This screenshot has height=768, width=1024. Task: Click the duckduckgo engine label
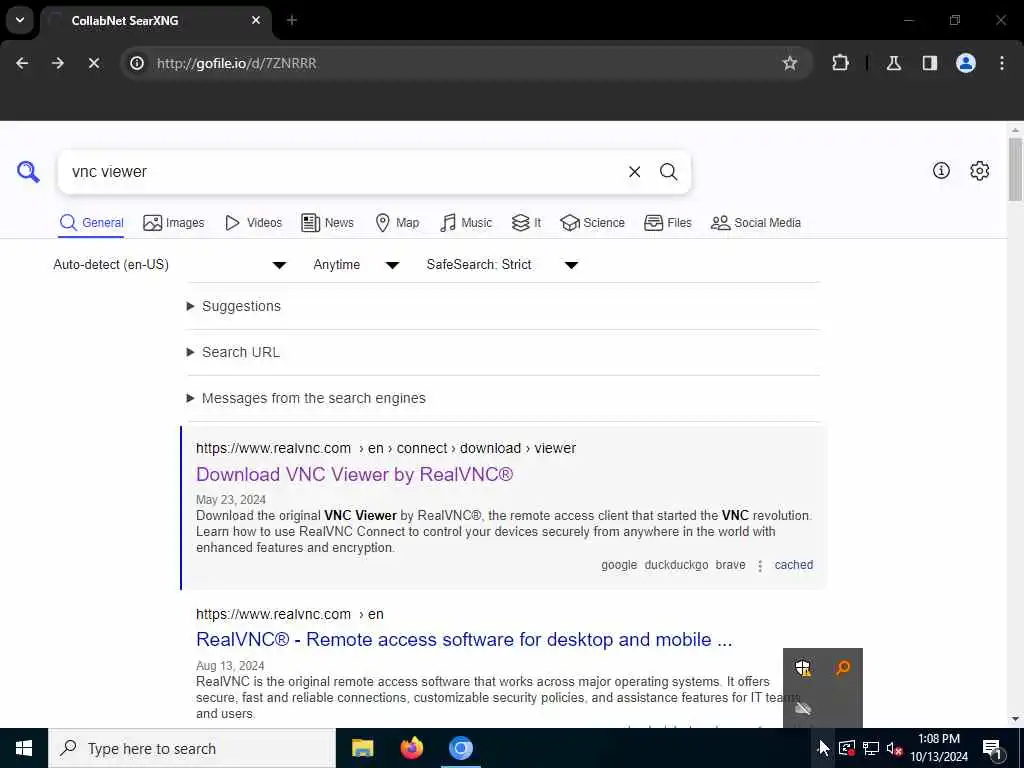tap(676, 565)
